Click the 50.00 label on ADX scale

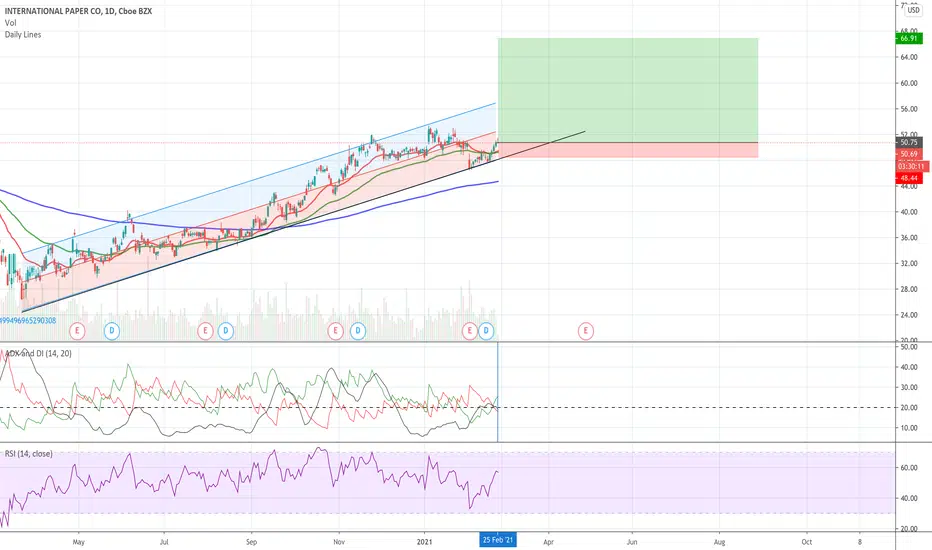pyautogui.click(x=908, y=347)
